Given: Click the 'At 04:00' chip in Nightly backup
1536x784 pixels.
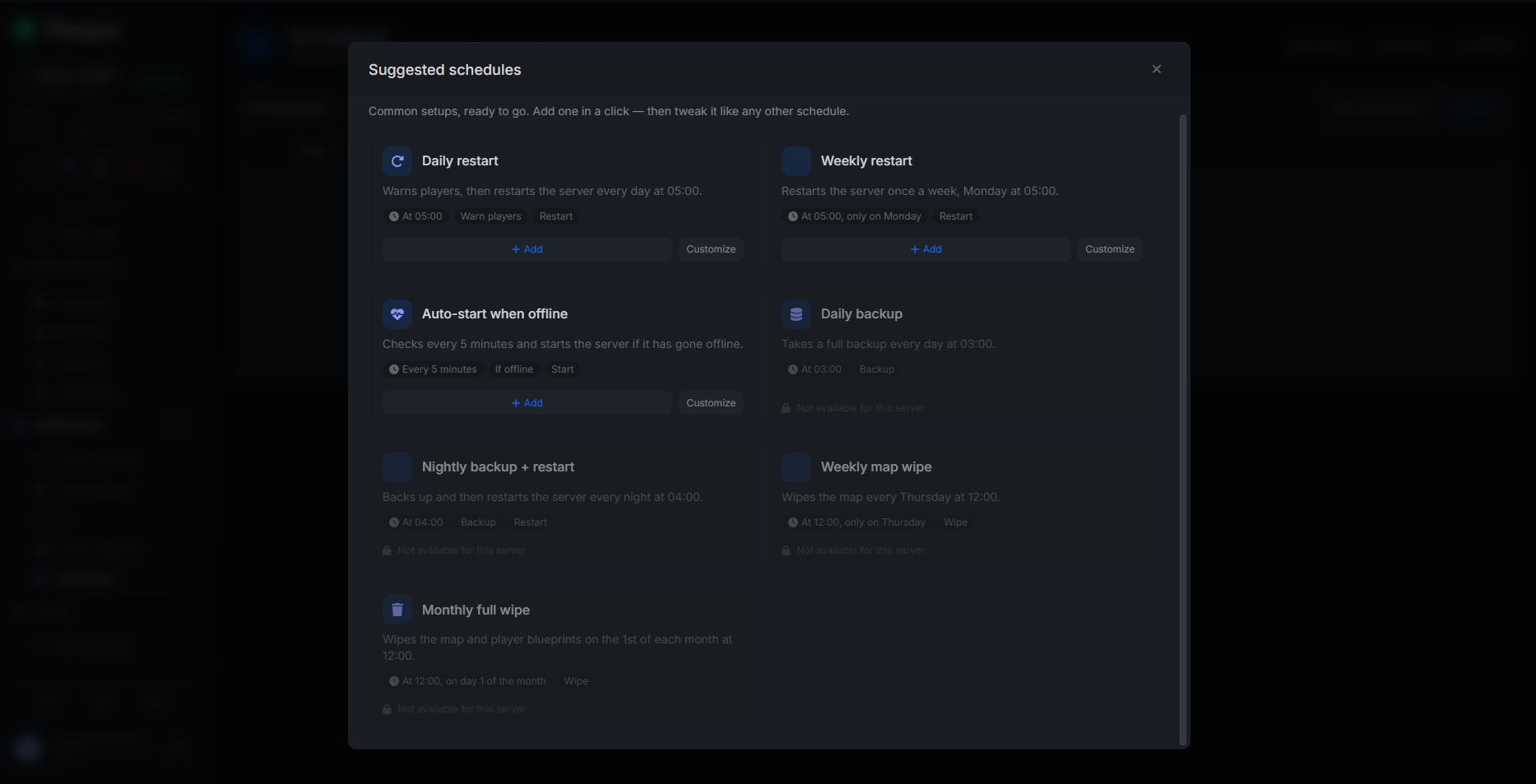Looking at the screenshot, I should (x=415, y=522).
